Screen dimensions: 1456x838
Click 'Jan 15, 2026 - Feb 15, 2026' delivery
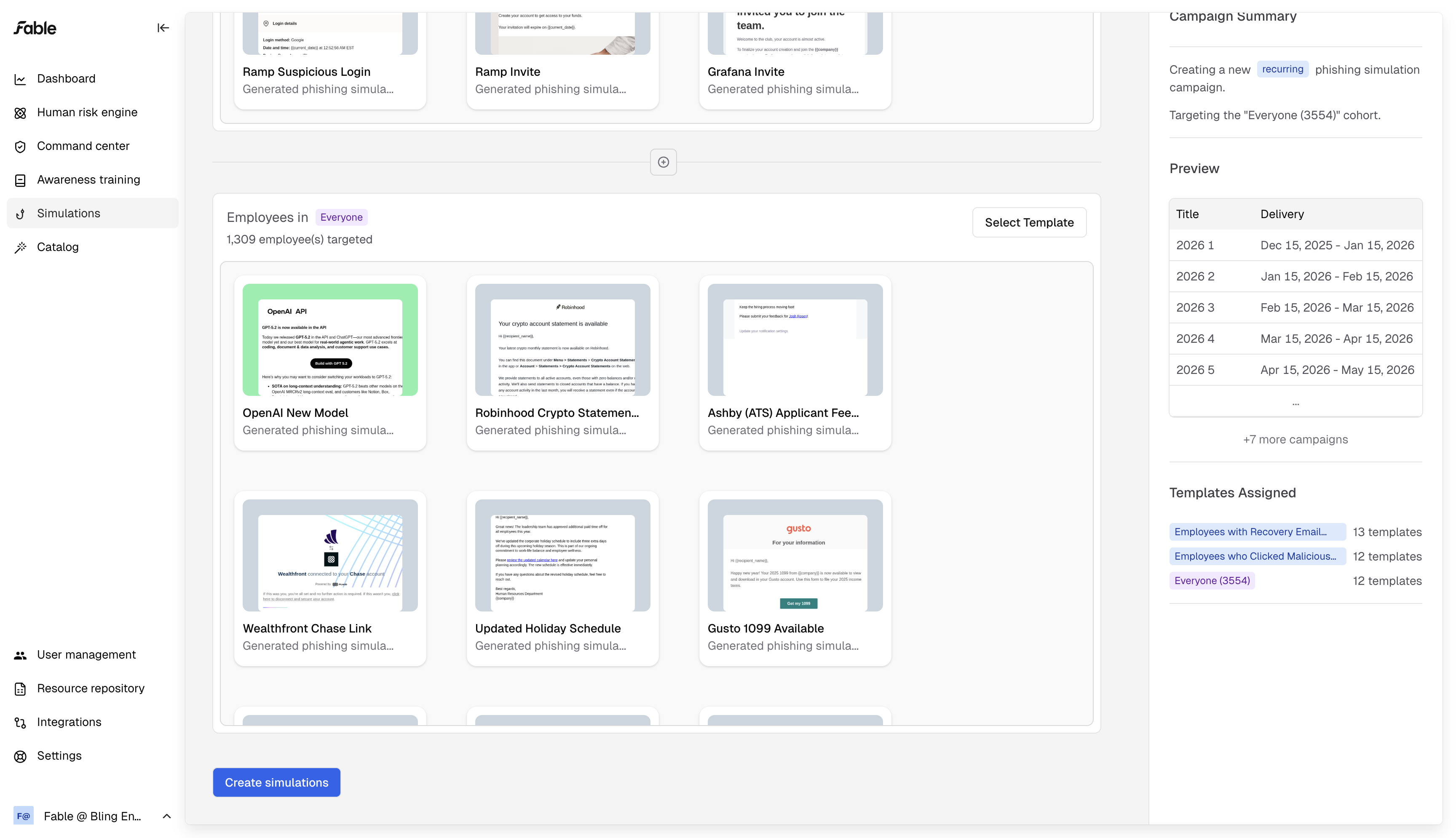[1337, 277]
